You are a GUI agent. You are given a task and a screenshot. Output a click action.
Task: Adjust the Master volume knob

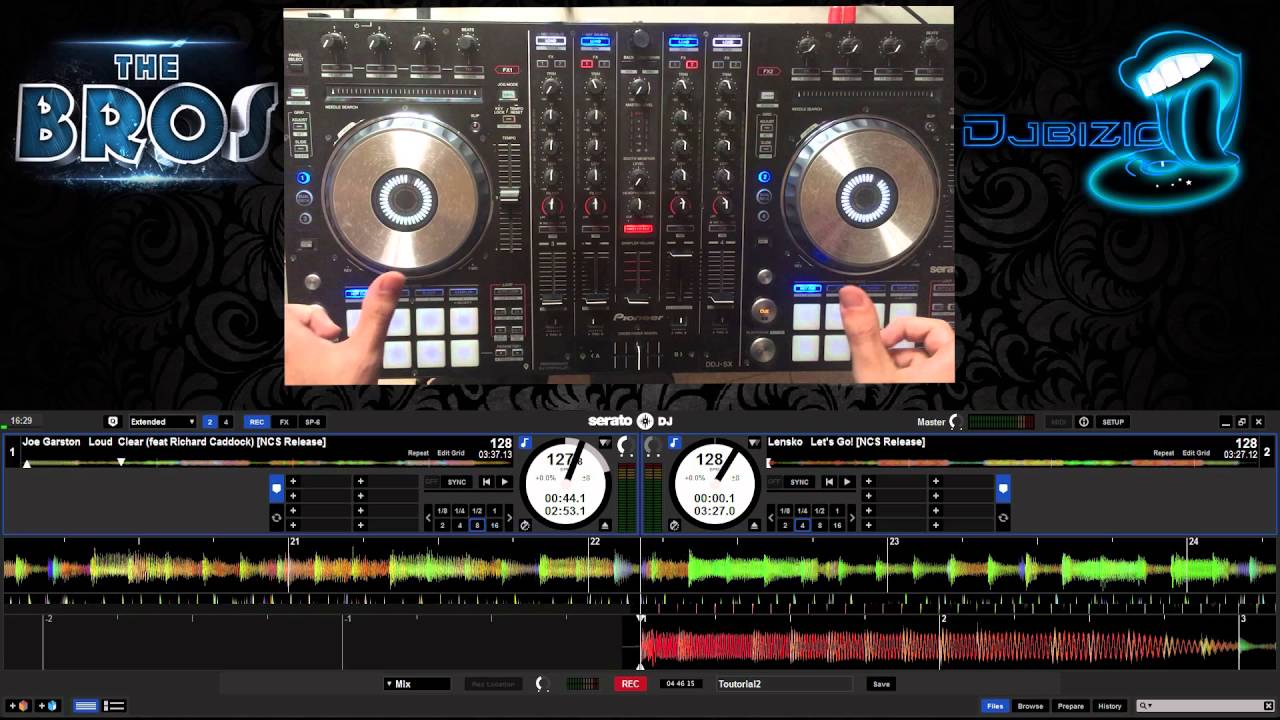click(954, 422)
